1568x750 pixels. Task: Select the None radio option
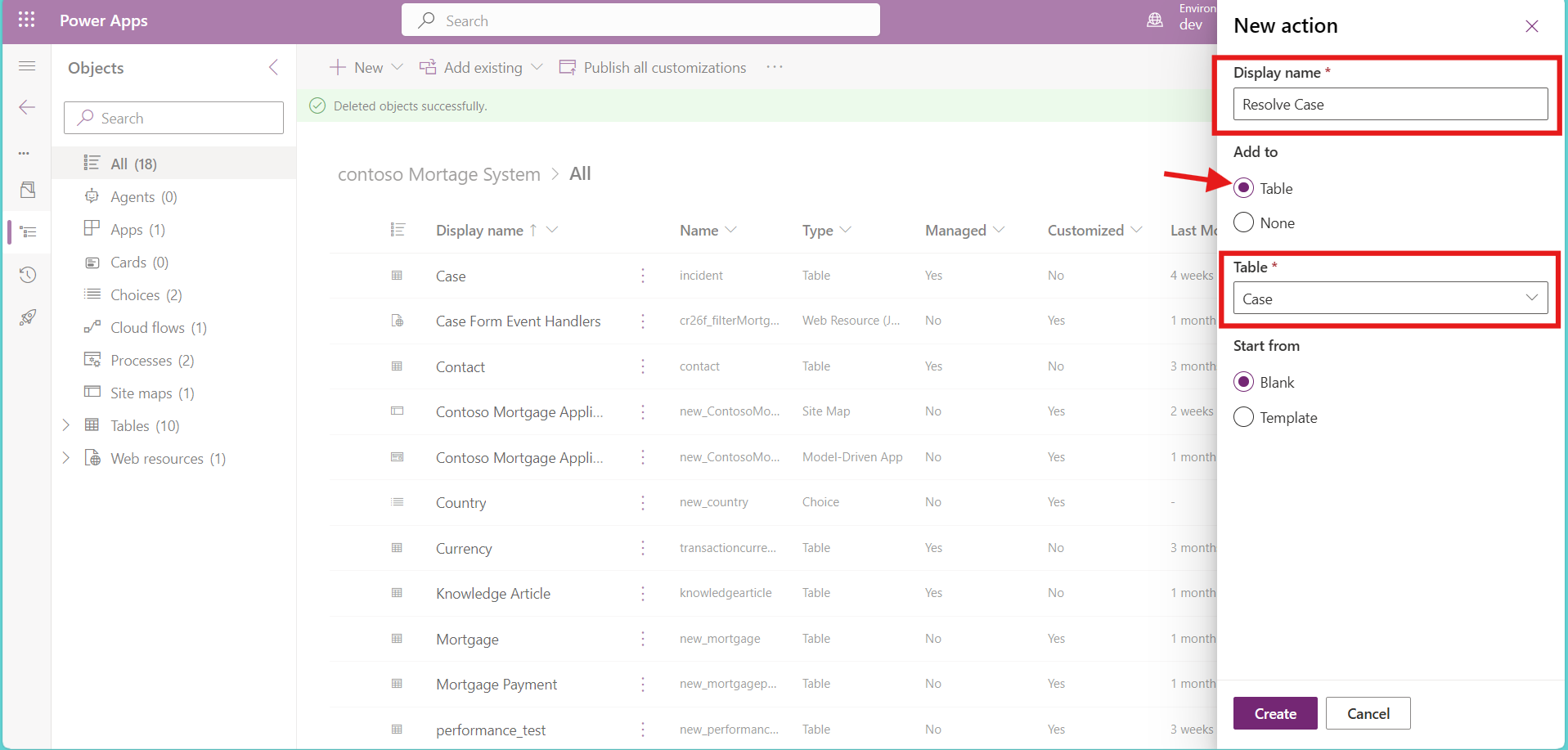pyautogui.click(x=1243, y=222)
